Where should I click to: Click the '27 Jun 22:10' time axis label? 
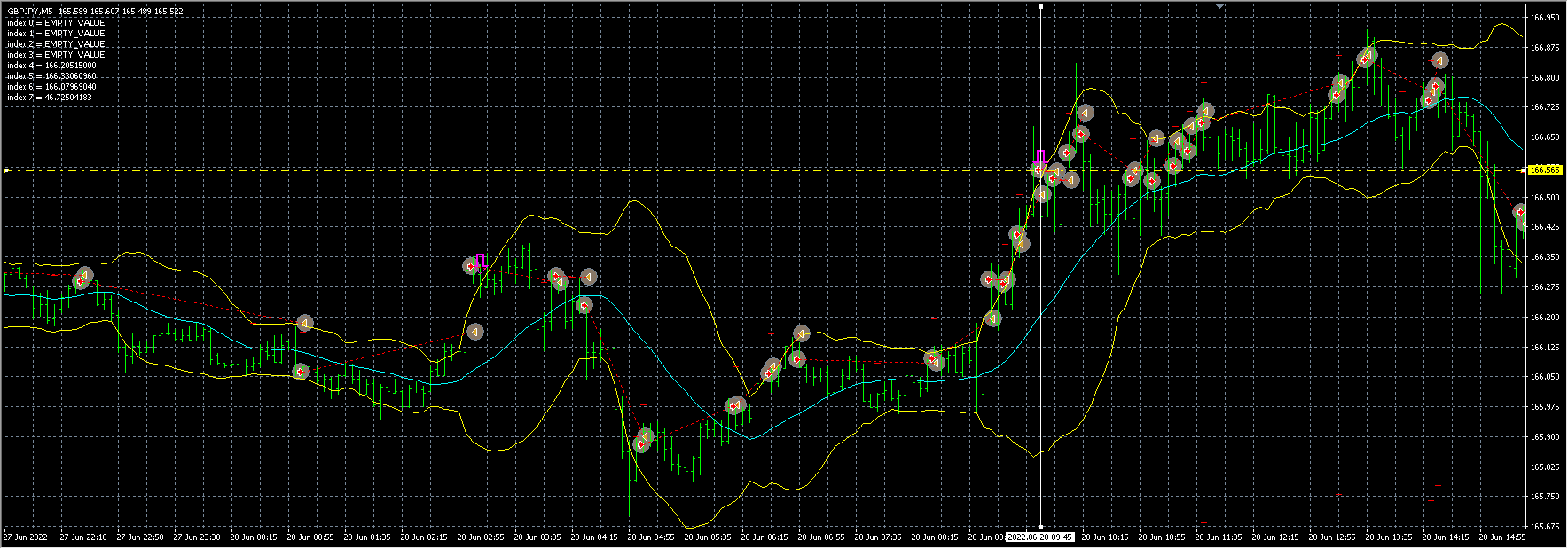coord(83,537)
